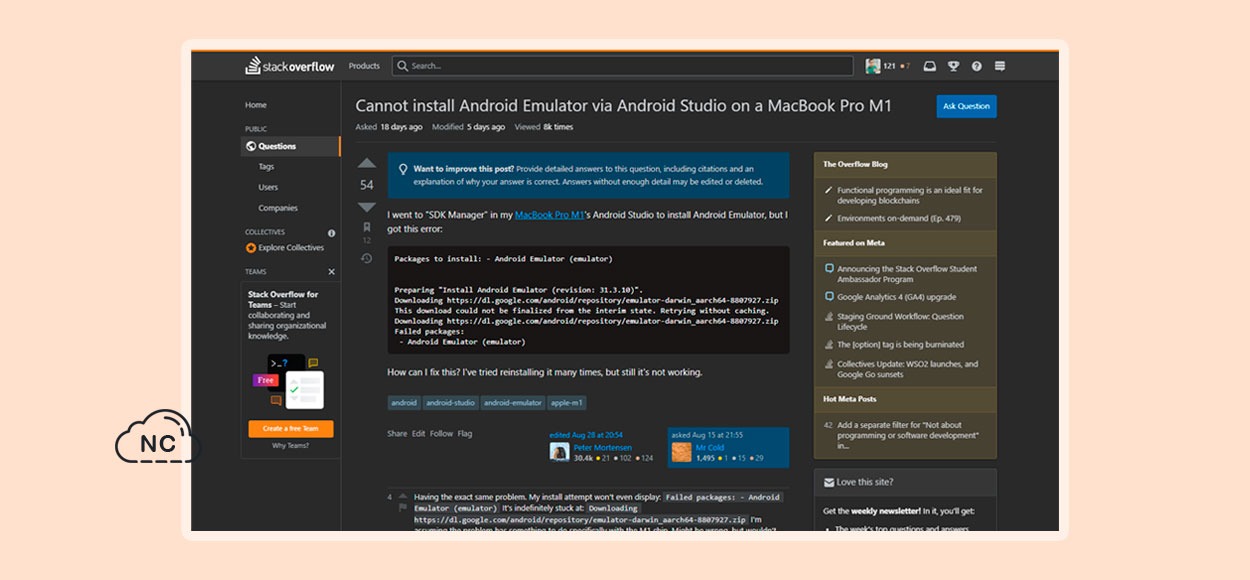Flag the first comment
Screen dimensions: 1250x580
coord(403,508)
